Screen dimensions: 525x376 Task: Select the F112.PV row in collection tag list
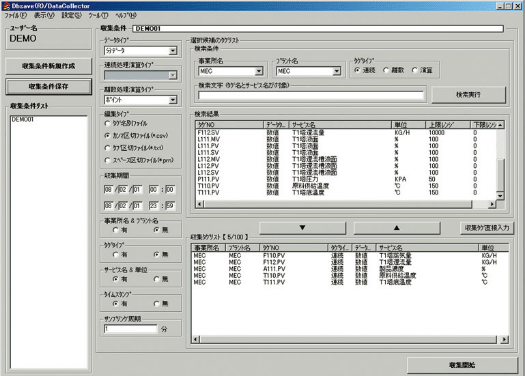[350, 262]
